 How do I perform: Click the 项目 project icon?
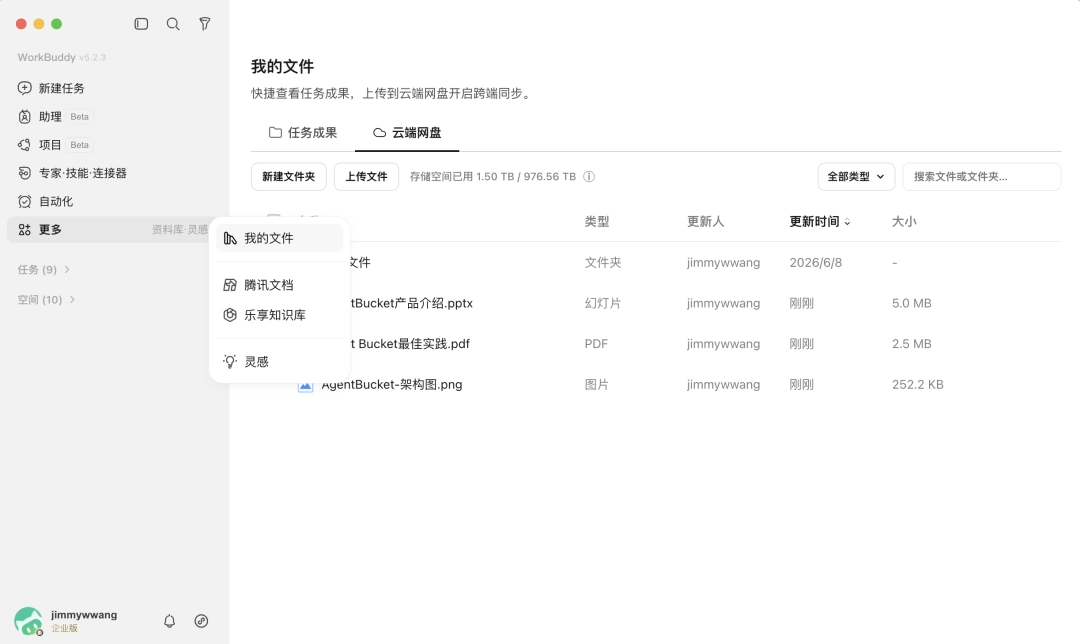tap(25, 145)
